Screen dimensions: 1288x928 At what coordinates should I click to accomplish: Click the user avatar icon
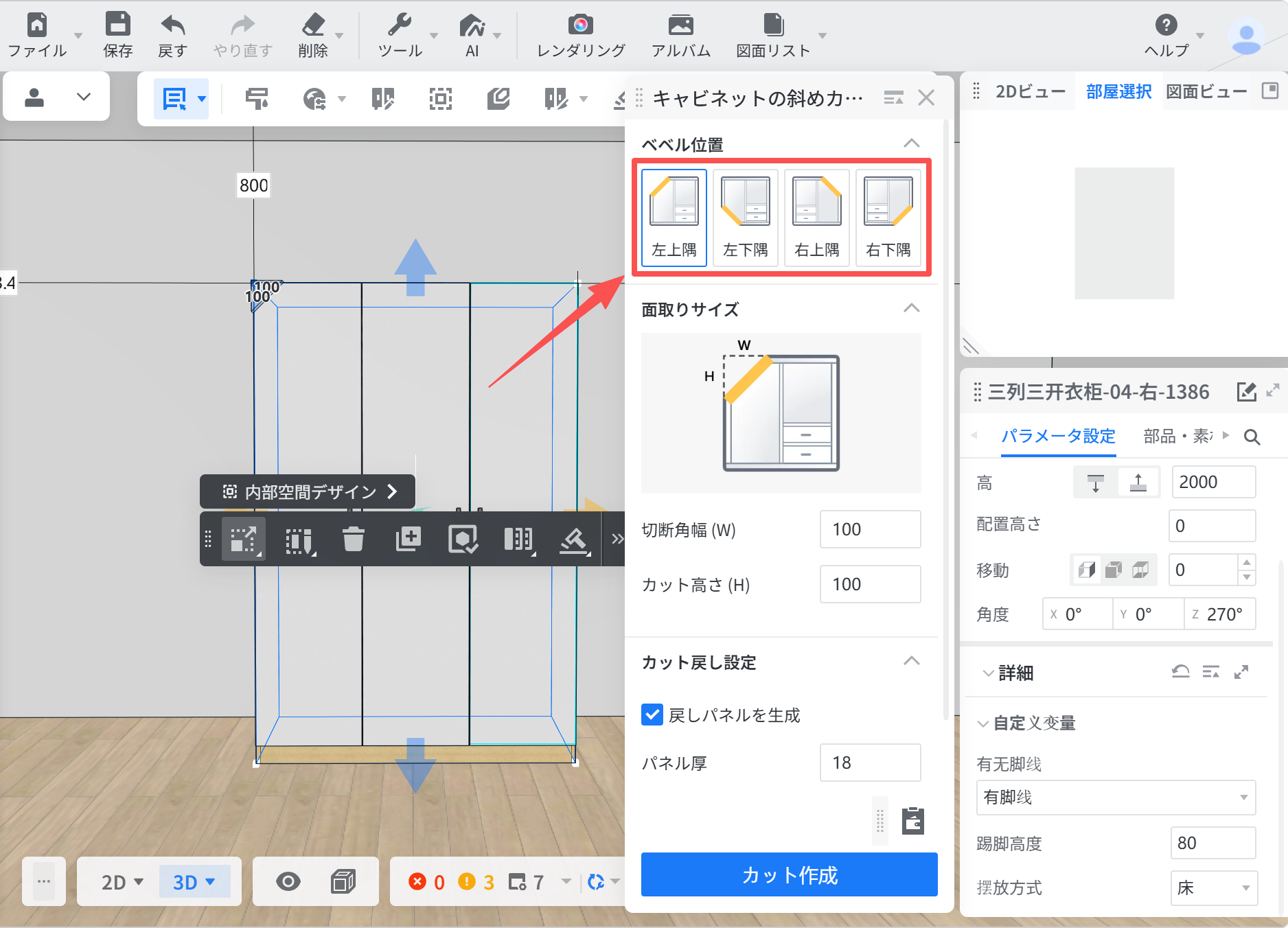pos(1246,36)
